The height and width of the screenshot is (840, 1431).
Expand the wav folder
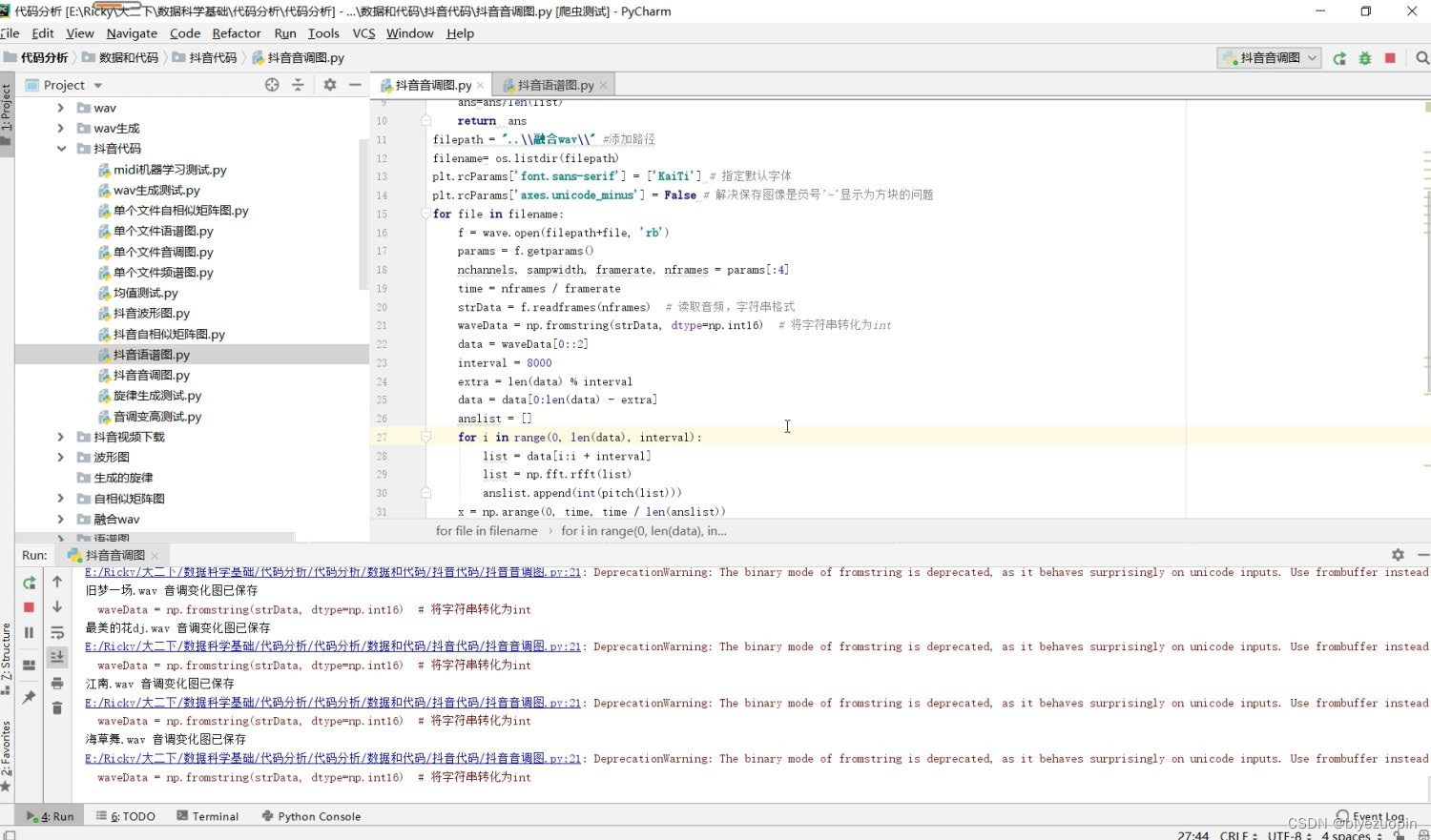(61, 108)
